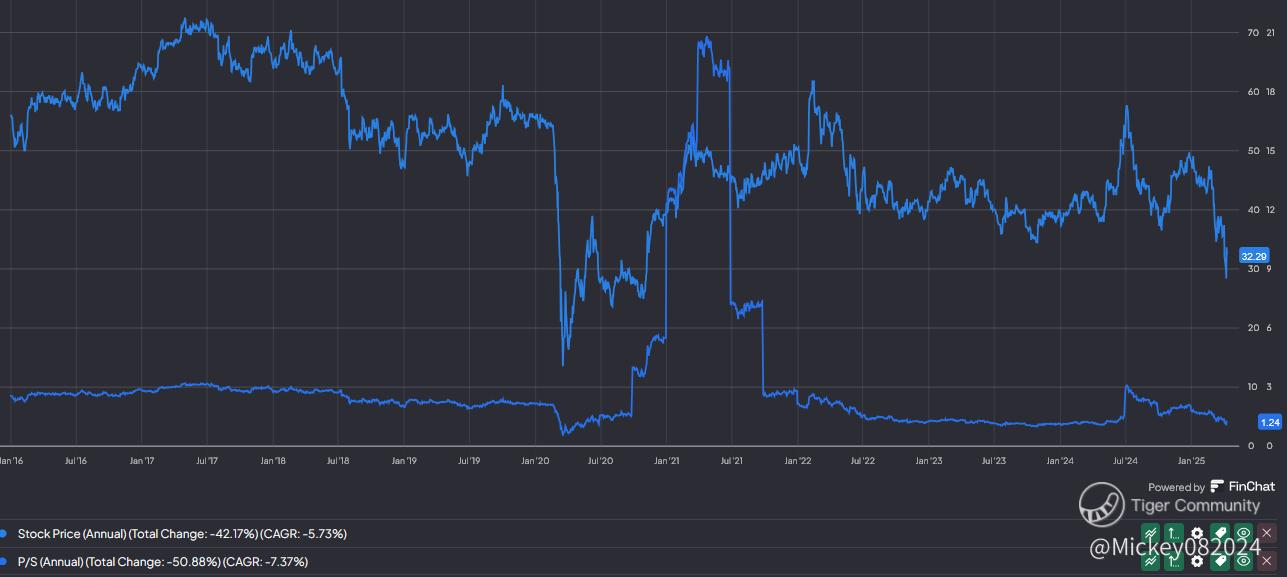Image resolution: width=1287 pixels, height=577 pixels.
Task: Click the Jan '23 x-axis label
Action: (928, 461)
